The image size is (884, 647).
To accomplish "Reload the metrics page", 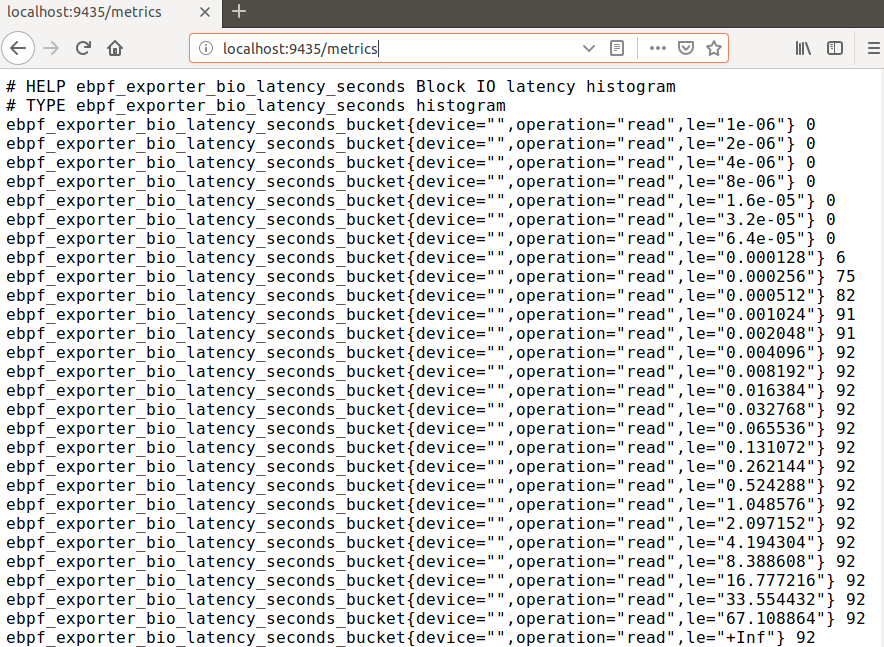I will tap(83, 47).
